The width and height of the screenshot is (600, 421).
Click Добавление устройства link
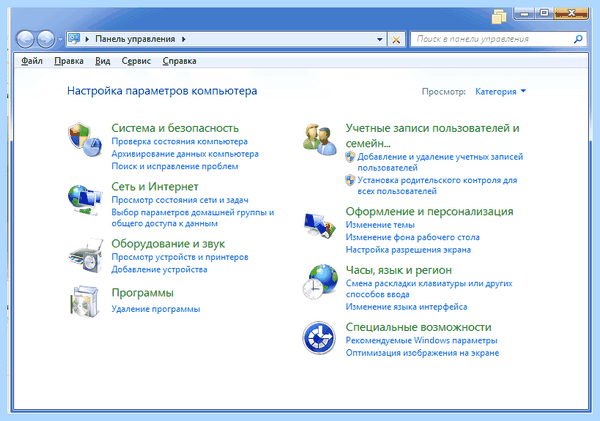click(159, 269)
